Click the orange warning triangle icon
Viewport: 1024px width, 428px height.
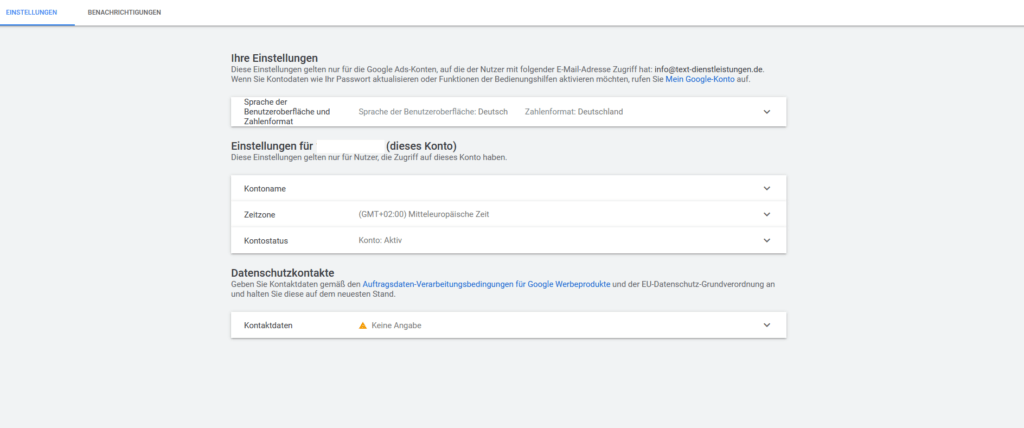coord(363,325)
